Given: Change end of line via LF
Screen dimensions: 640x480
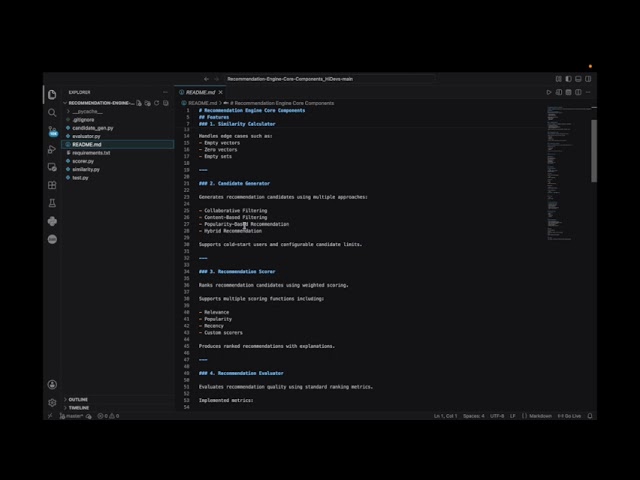Looking at the screenshot, I should 513,416.
